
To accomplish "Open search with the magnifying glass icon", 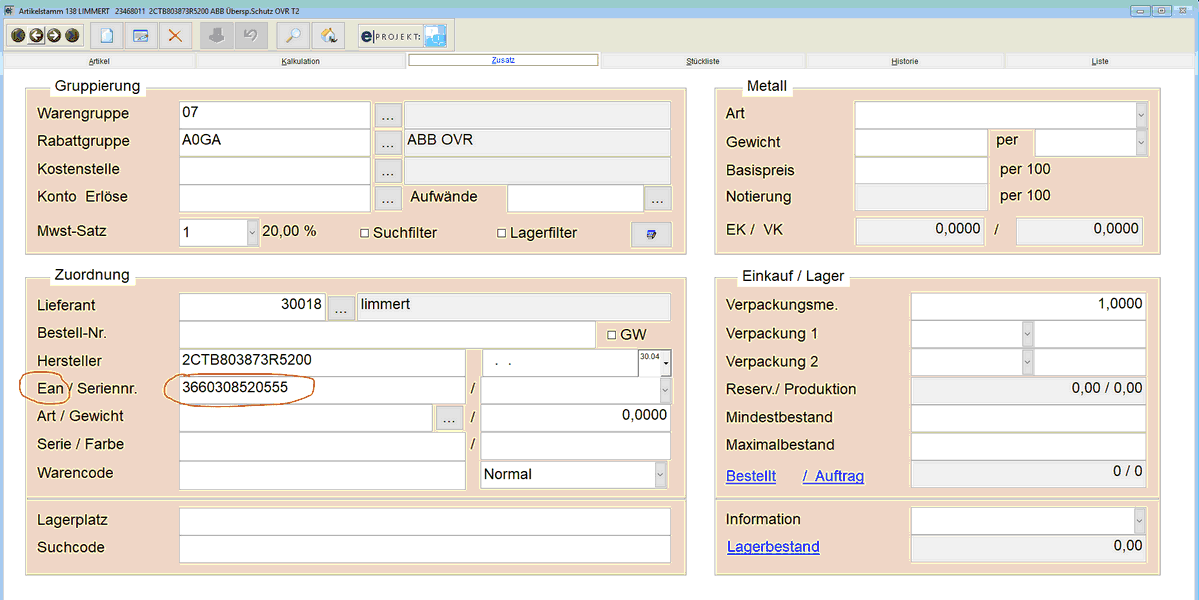I will click(293, 36).
